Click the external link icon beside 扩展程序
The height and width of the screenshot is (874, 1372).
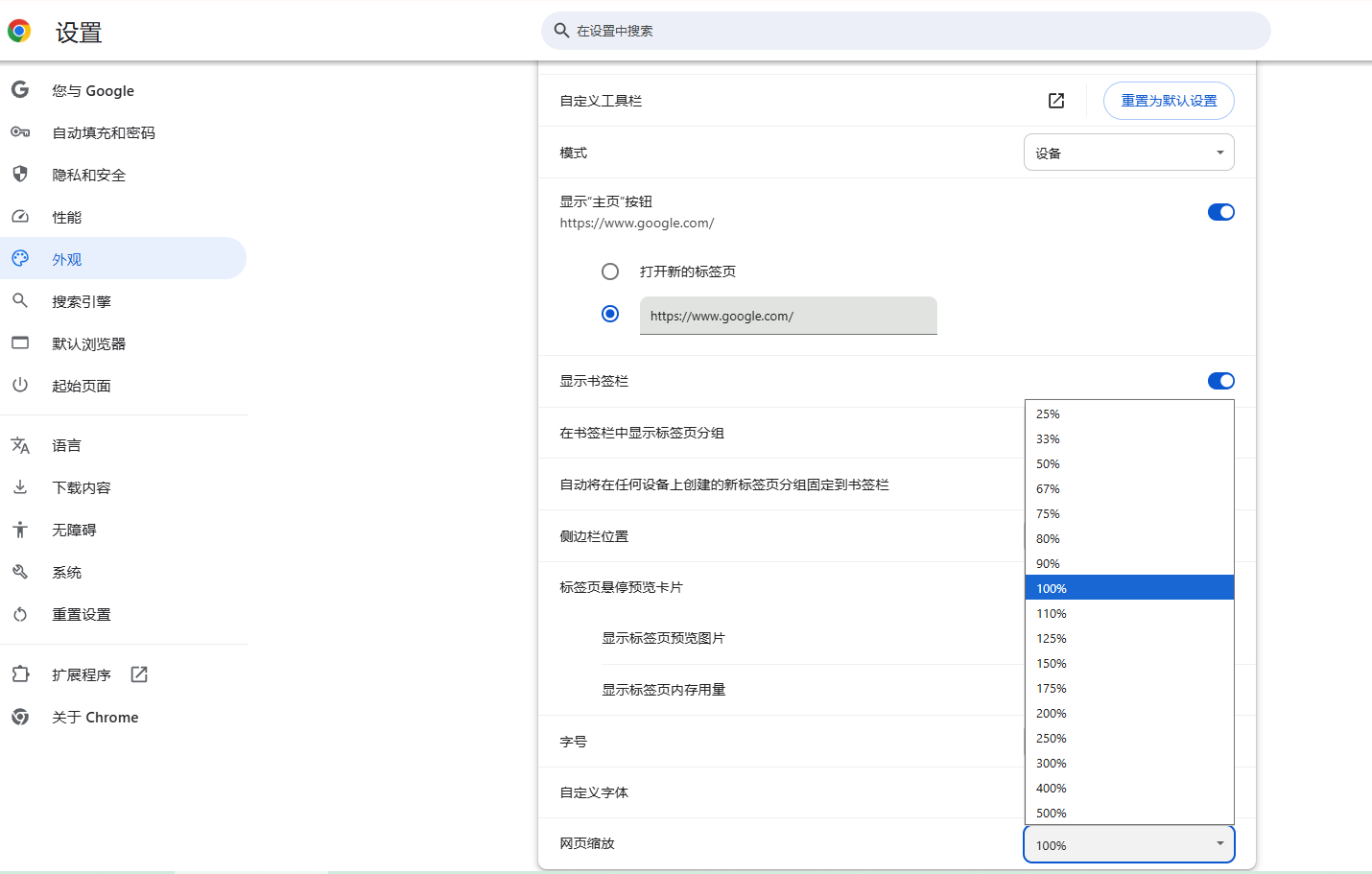[x=139, y=674]
